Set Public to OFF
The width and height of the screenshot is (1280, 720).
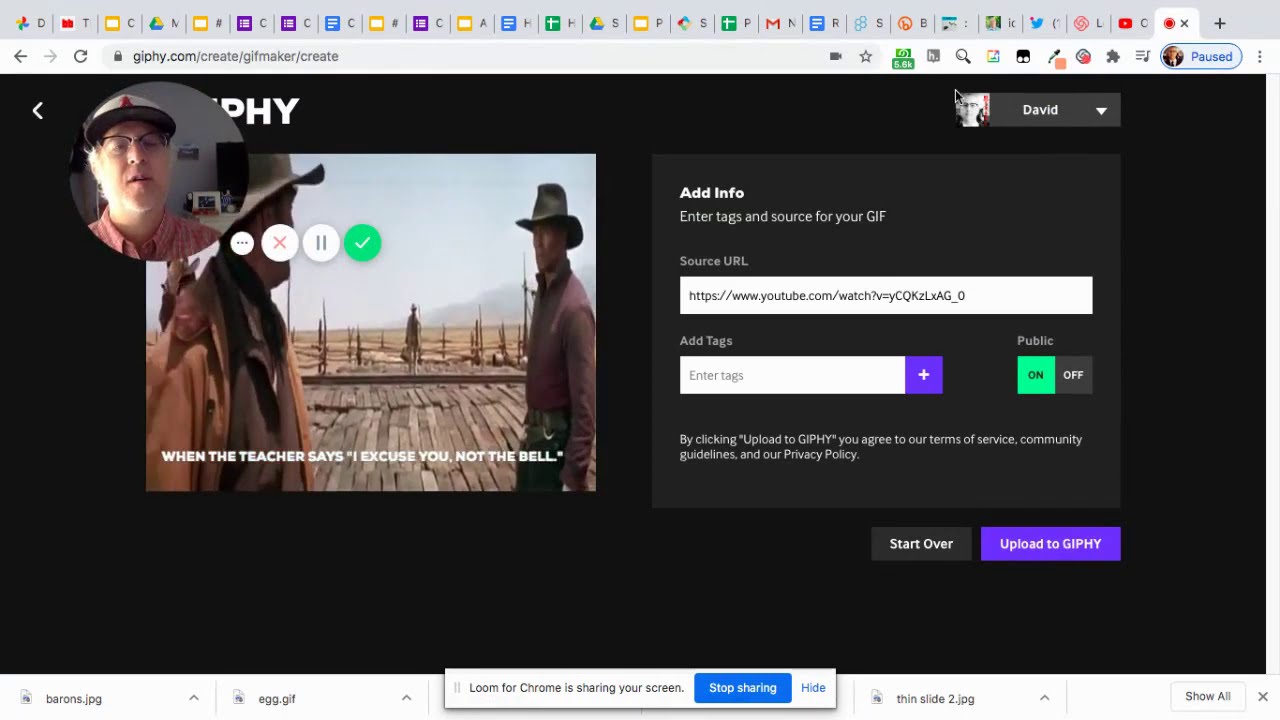pyautogui.click(x=1073, y=375)
